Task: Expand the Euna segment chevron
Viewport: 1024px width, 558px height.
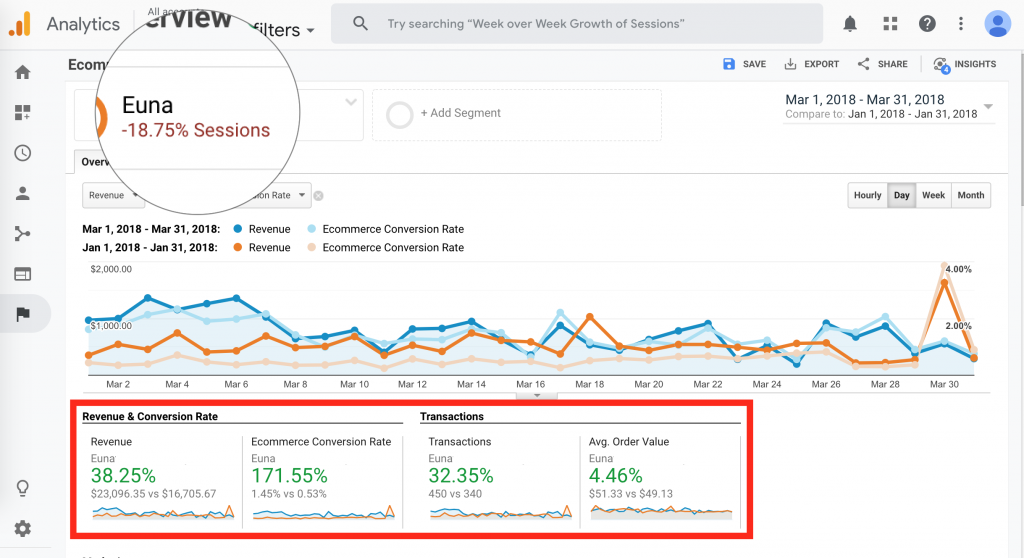Action: [351, 102]
